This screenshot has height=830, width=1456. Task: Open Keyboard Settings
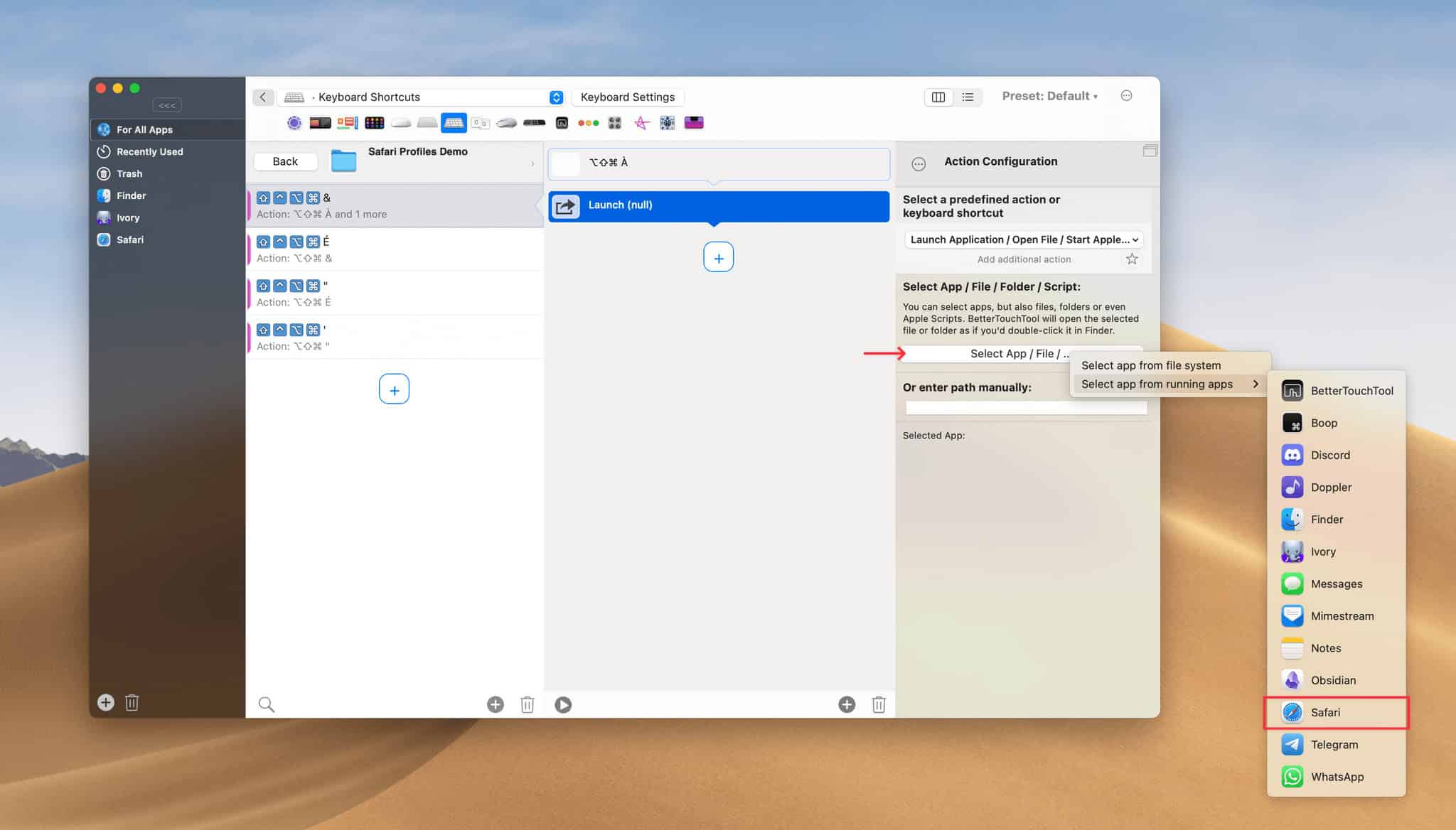point(628,97)
